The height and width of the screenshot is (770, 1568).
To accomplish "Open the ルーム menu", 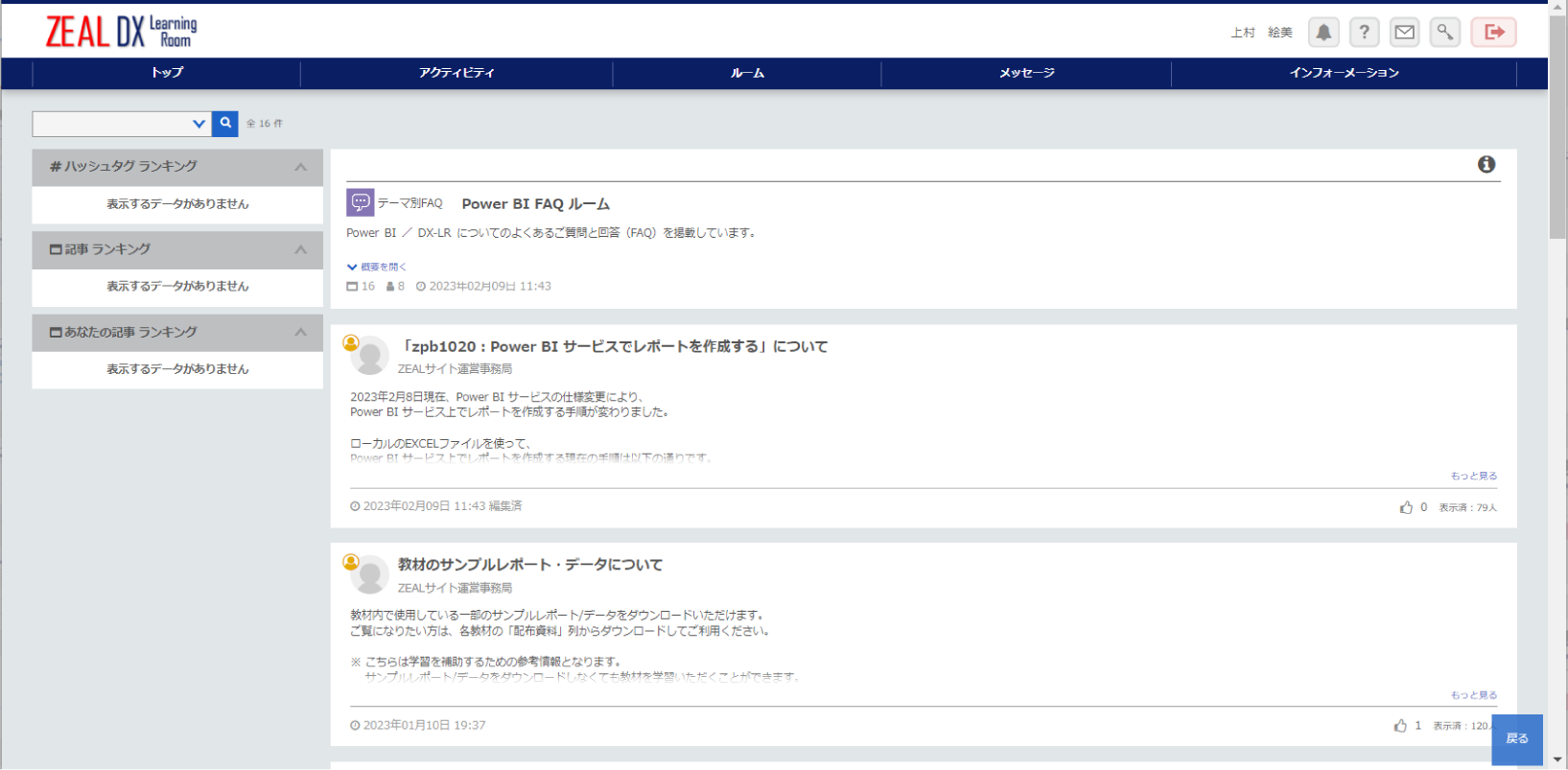I will pyautogui.click(x=747, y=73).
